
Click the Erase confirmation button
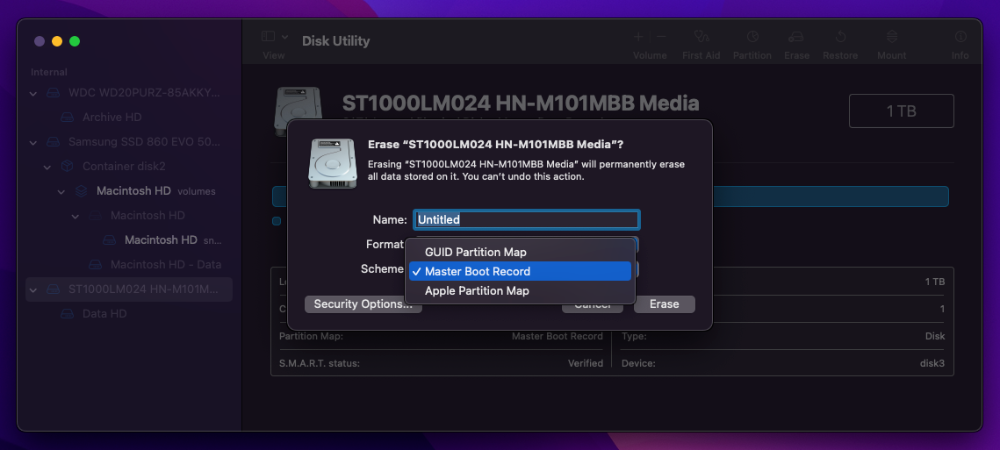(664, 304)
